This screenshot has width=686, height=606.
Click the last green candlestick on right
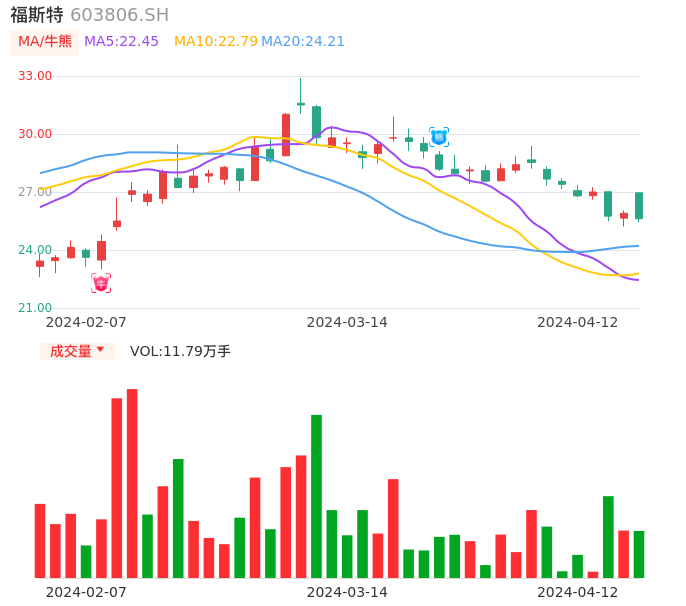coord(639,205)
